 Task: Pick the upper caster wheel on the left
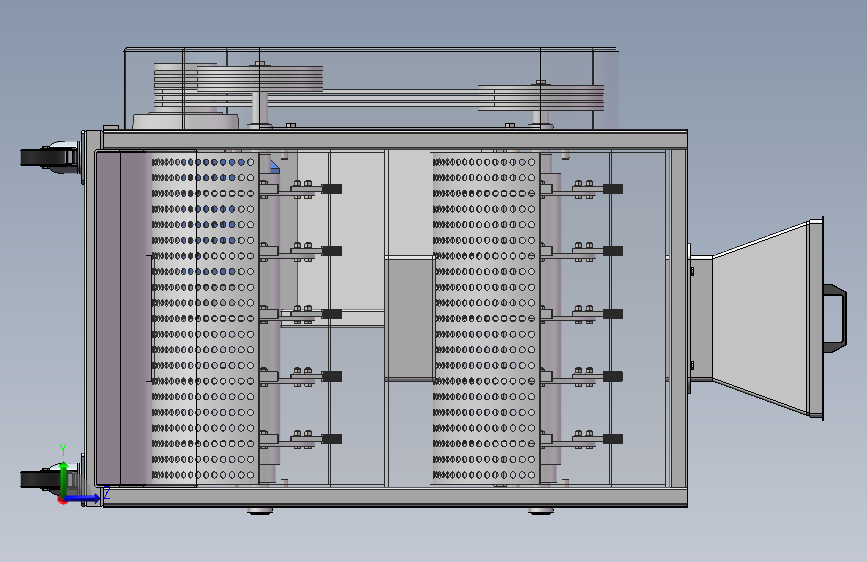tap(50, 158)
